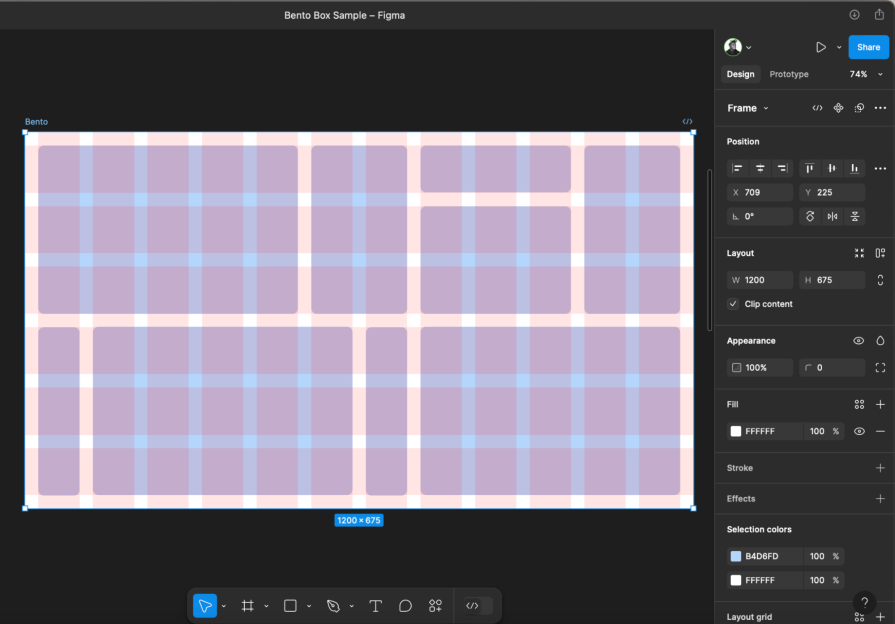Image resolution: width=895 pixels, height=624 pixels.
Task: Hide the FFFFFF fill using its eye toggle
Action: click(x=858, y=431)
